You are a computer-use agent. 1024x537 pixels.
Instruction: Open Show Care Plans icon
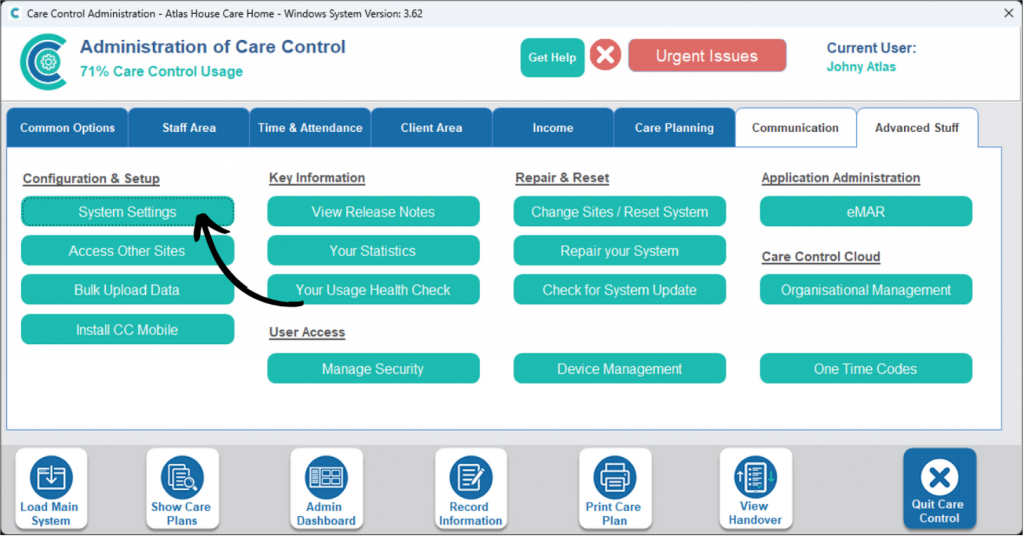(182, 489)
